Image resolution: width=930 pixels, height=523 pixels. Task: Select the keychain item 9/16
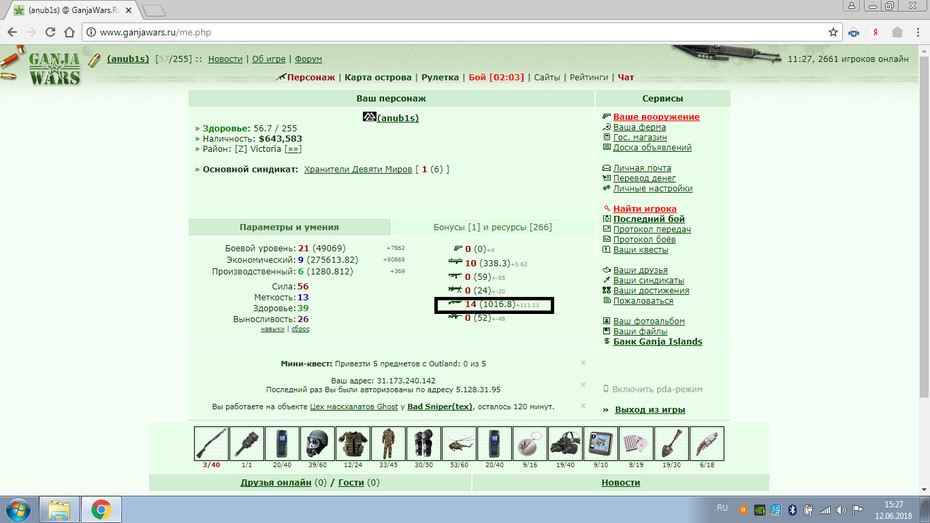(x=530, y=443)
